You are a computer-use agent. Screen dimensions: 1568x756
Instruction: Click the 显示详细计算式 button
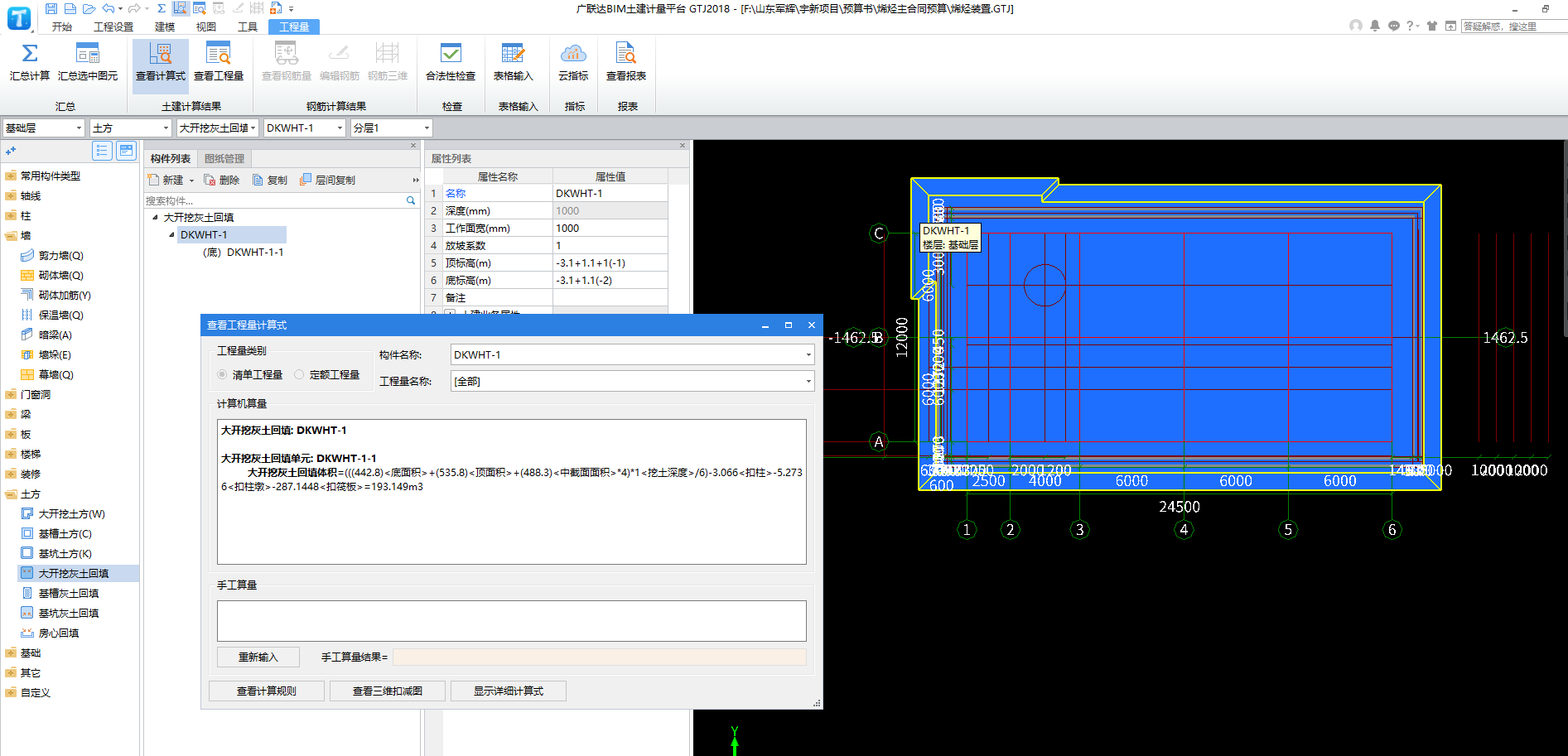coord(509,691)
